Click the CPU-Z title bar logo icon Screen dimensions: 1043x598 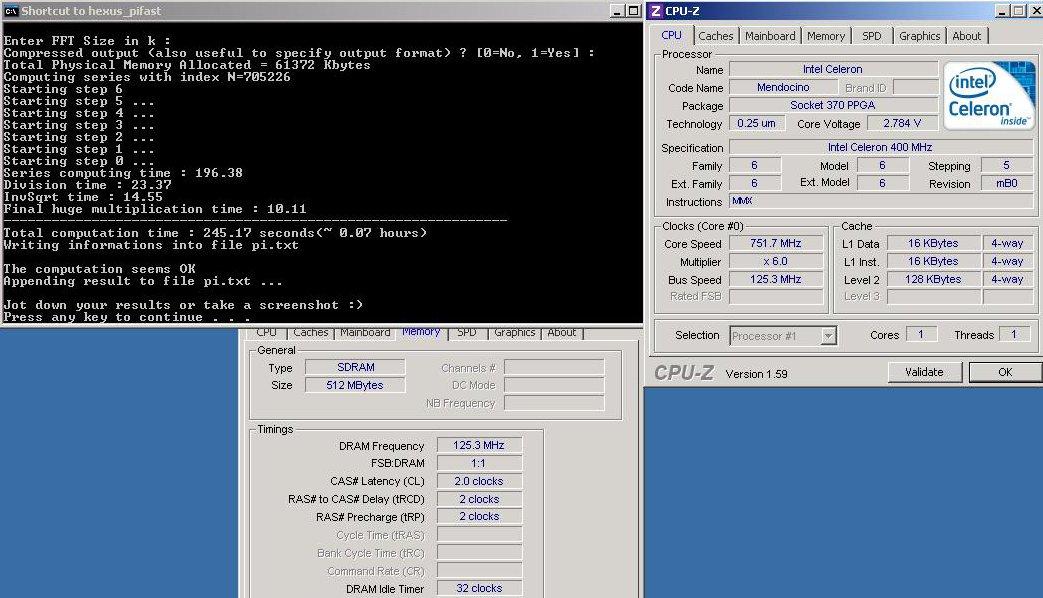(x=656, y=11)
